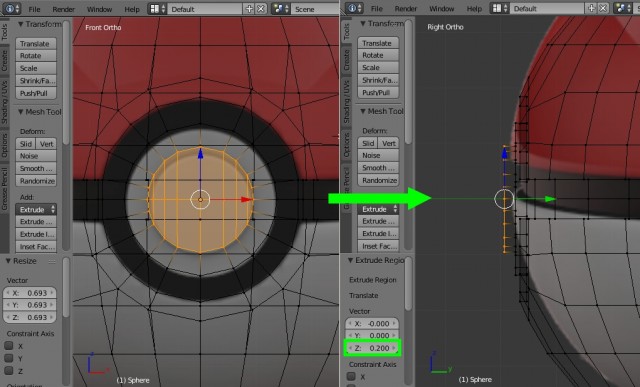This screenshot has height=387, width=640.
Task: Open the scene browser icon in left window
Action: click(x=281, y=9)
